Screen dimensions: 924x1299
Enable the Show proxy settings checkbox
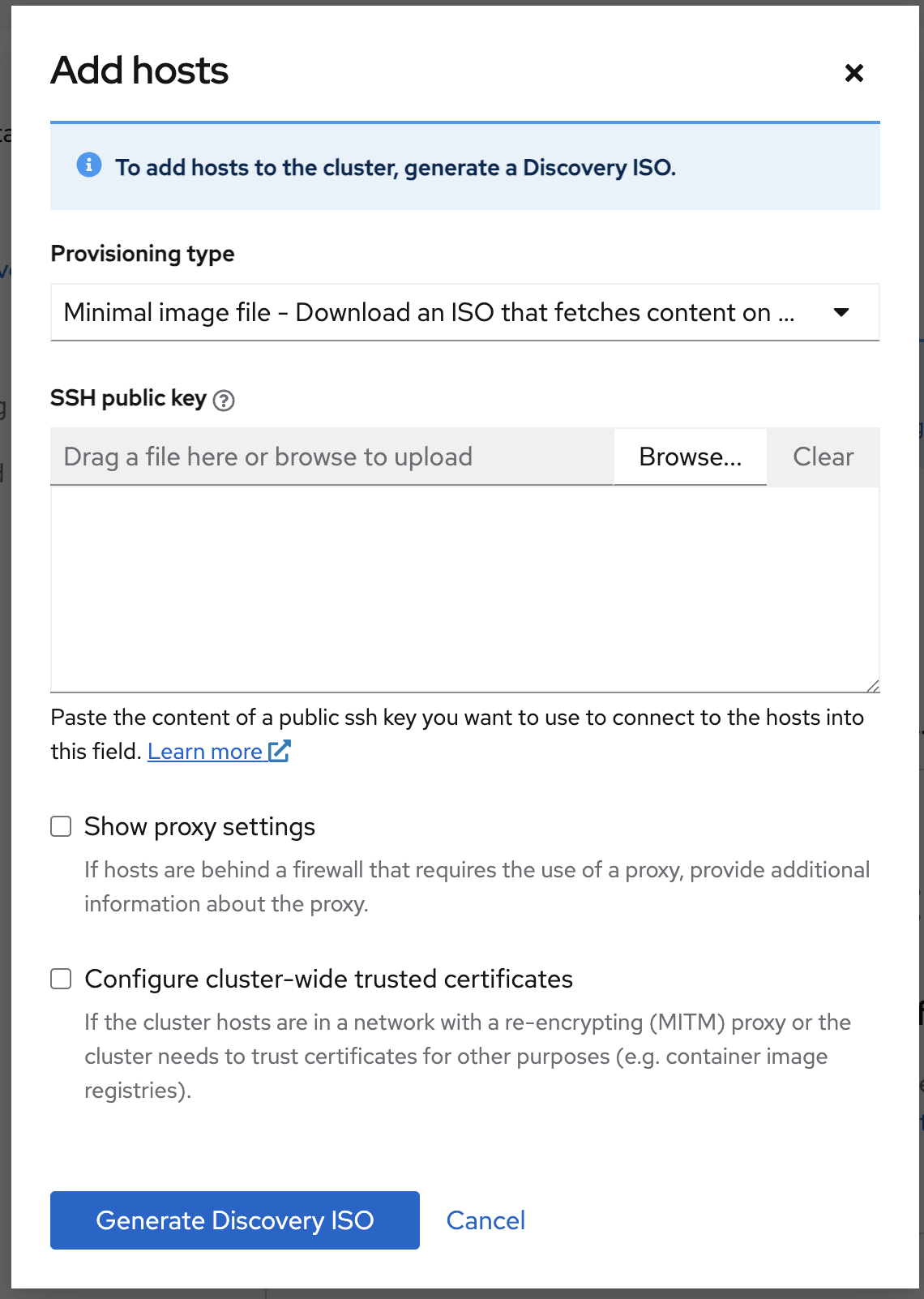pos(62,826)
